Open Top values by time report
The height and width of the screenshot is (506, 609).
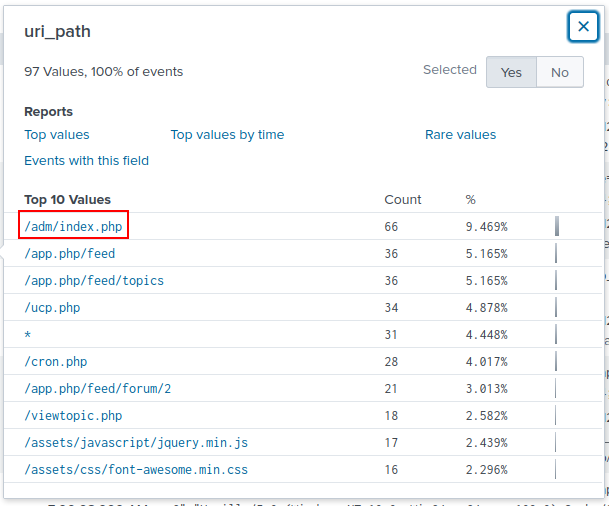[x=227, y=135]
